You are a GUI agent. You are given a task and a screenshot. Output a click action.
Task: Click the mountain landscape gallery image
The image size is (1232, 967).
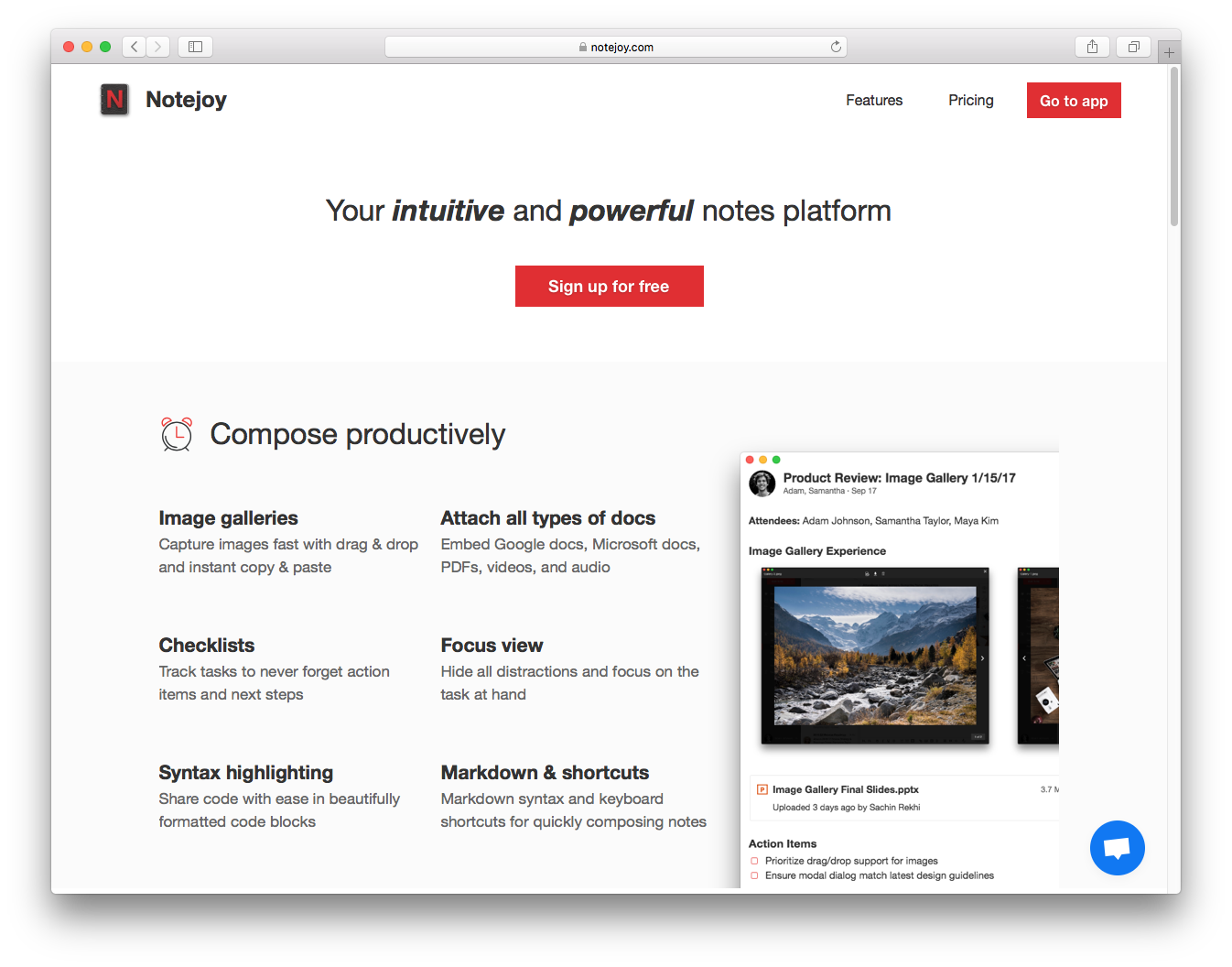click(x=875, y=656)
